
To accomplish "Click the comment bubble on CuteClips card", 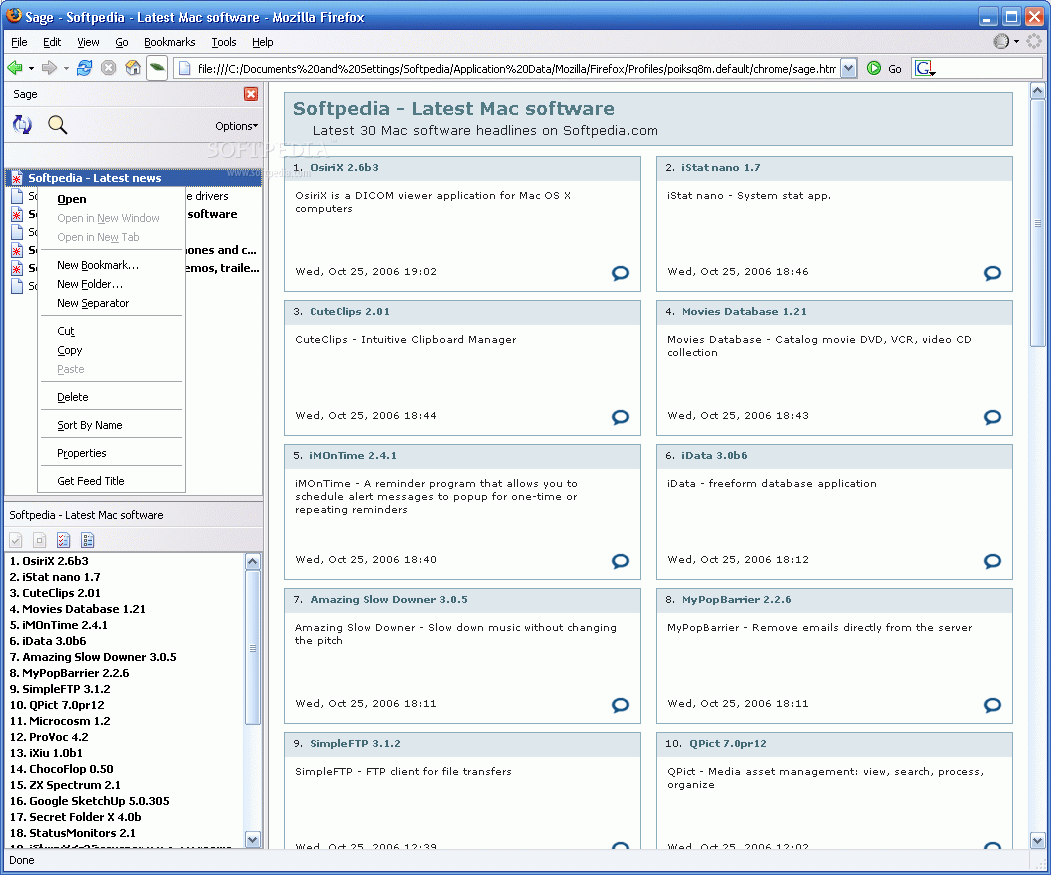I will (621, 417).
